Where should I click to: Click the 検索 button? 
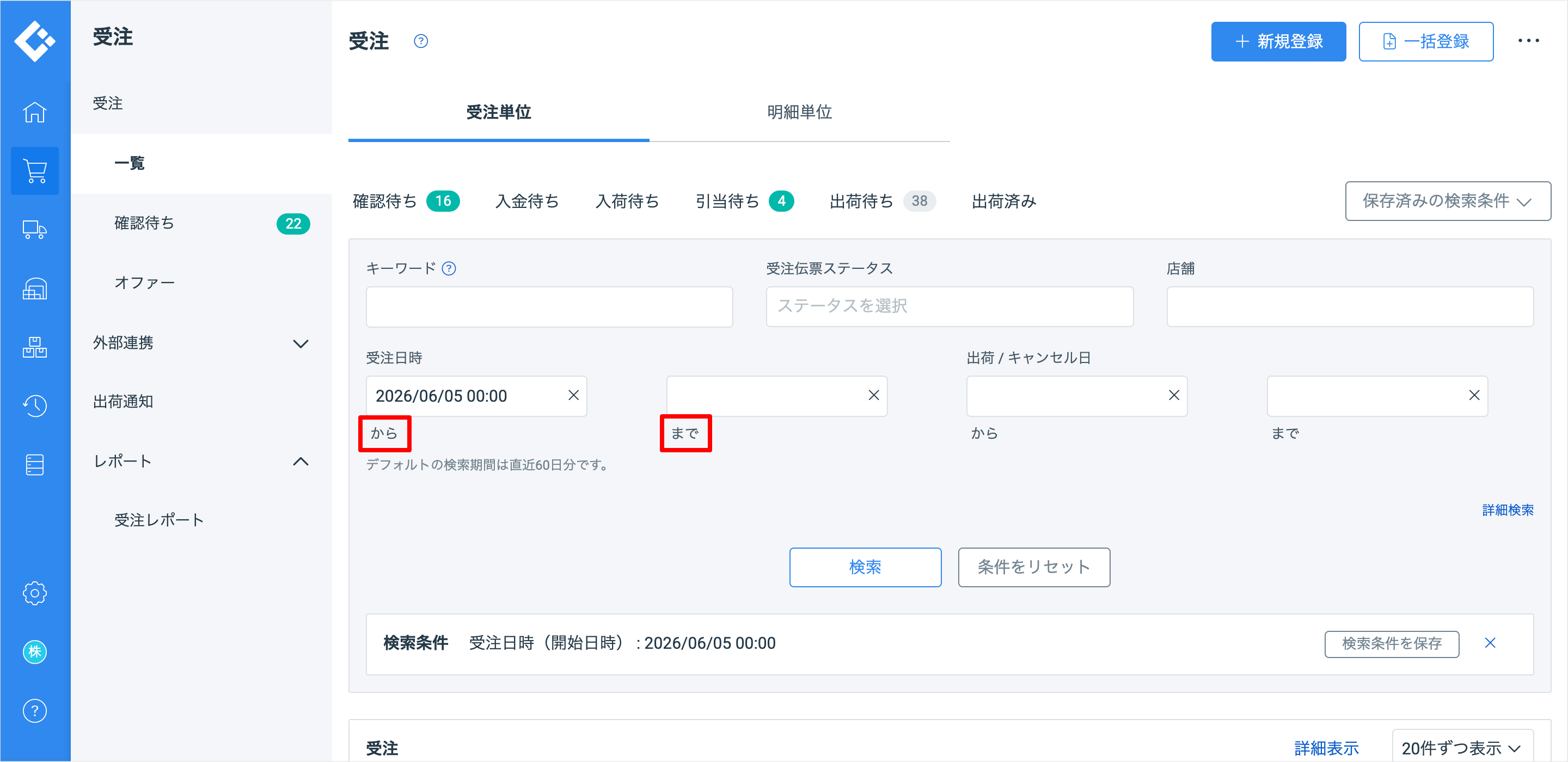(865, 567)
